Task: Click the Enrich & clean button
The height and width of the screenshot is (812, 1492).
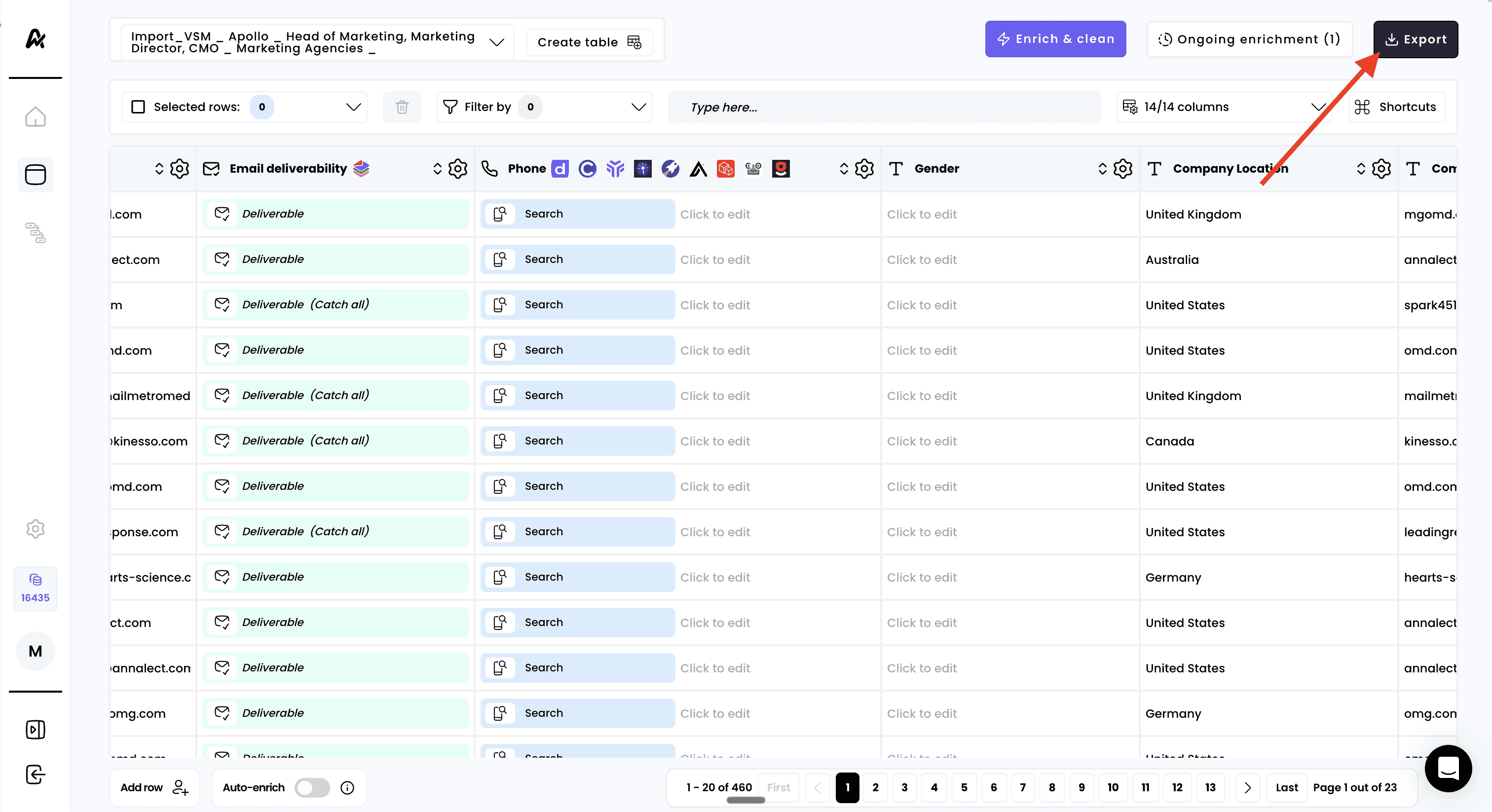Action: pyautogui.click(x=1055, y=39)
